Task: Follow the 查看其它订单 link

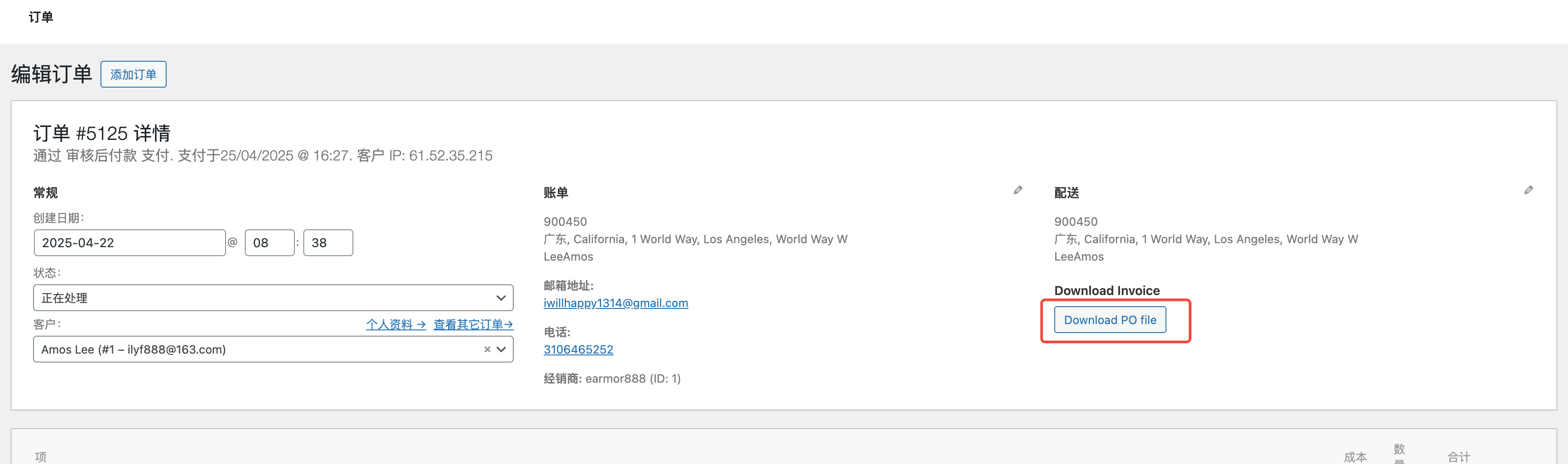Action: coord(473,325)
